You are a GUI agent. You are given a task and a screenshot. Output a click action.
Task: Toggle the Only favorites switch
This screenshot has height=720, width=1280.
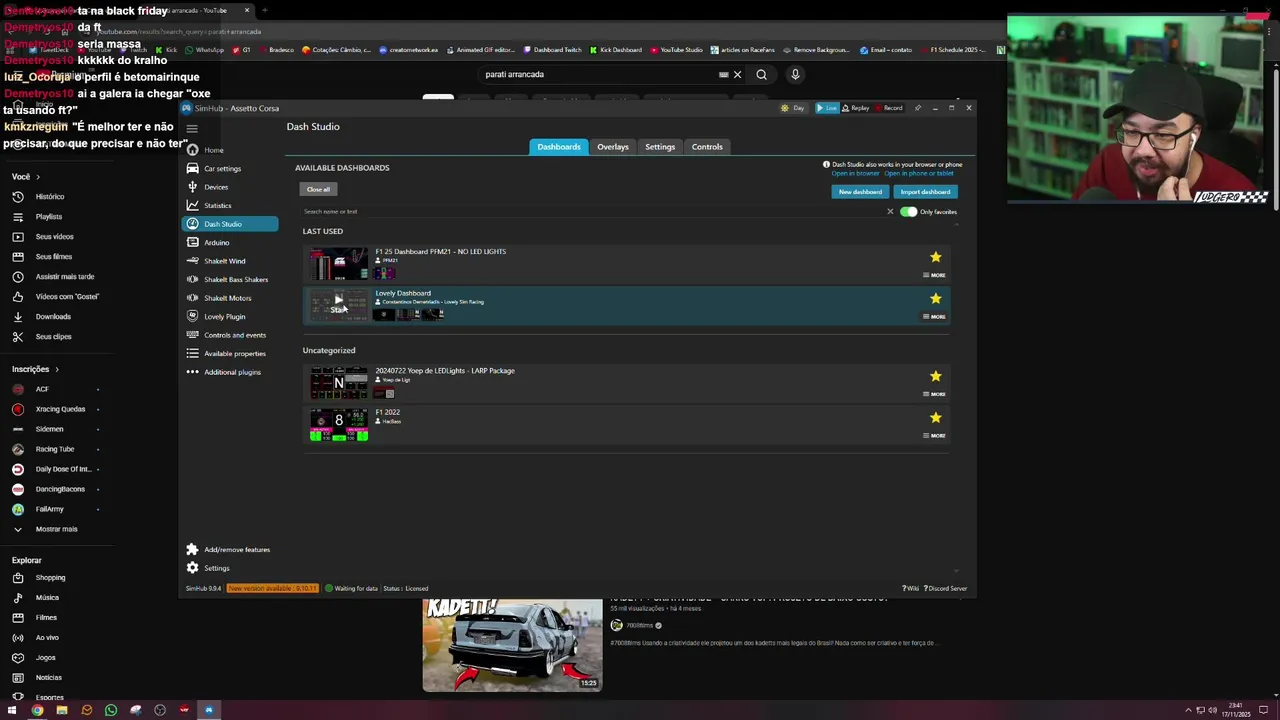coord(908,212)
